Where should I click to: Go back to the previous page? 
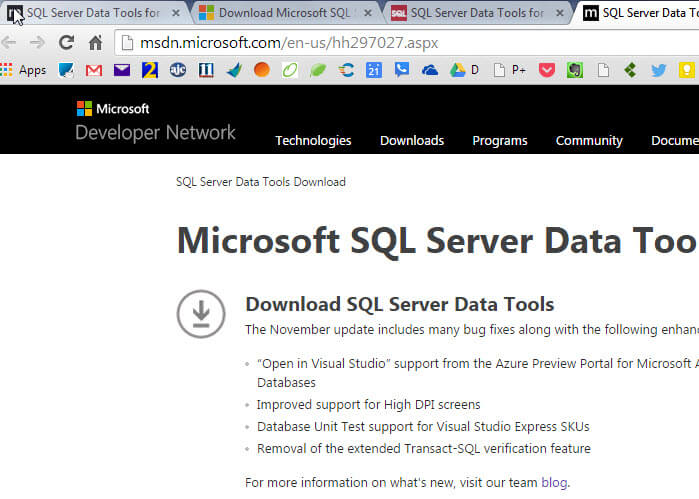click(9, 43)
